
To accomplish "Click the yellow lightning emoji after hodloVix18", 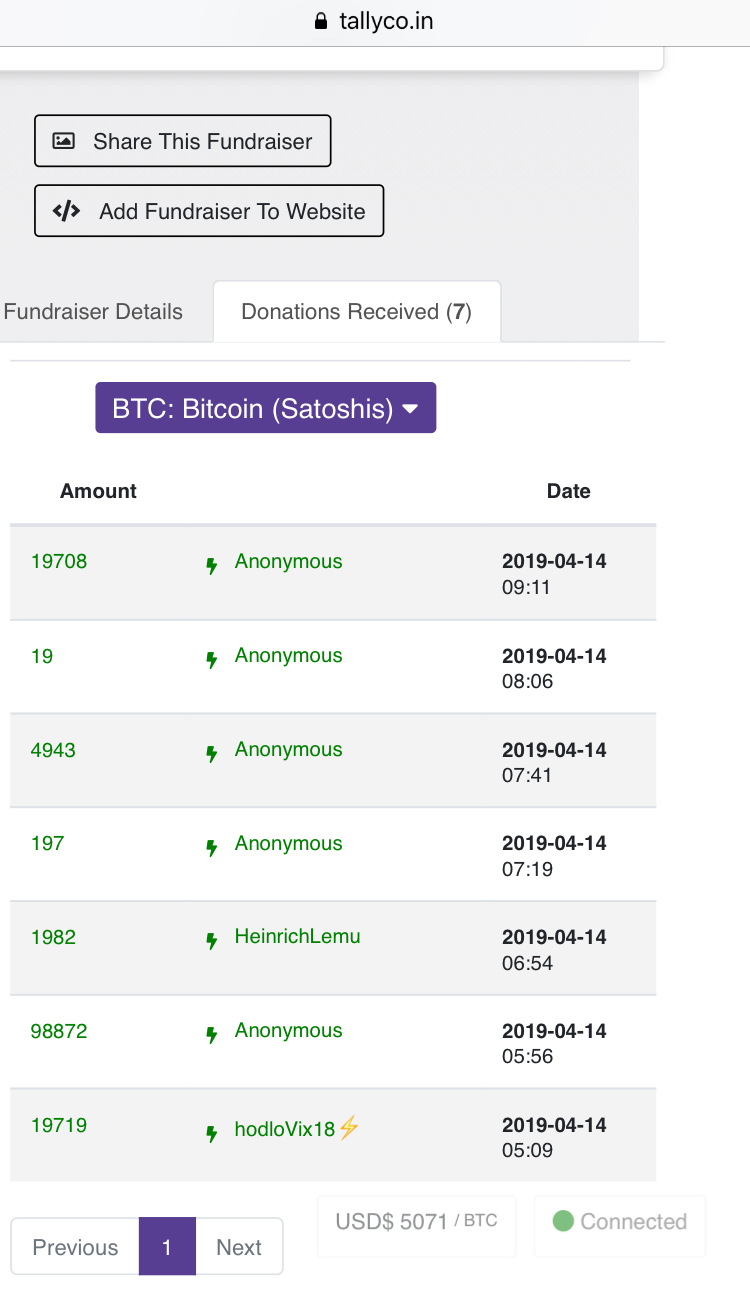I will coord(349,1128).
